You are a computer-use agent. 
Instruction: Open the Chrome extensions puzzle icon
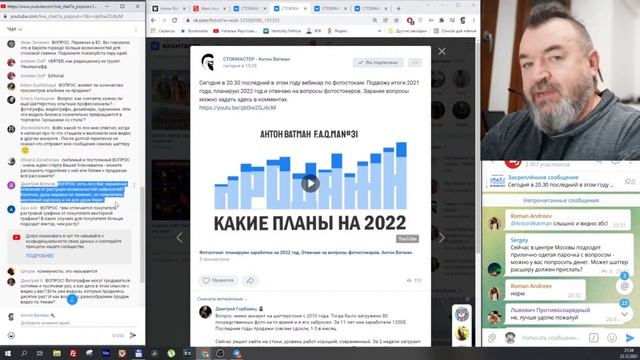point(442,20)
